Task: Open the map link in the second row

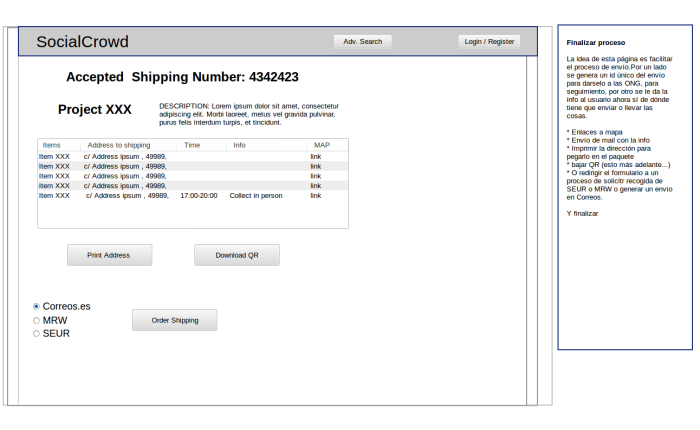Action: [x=316, y=166]
